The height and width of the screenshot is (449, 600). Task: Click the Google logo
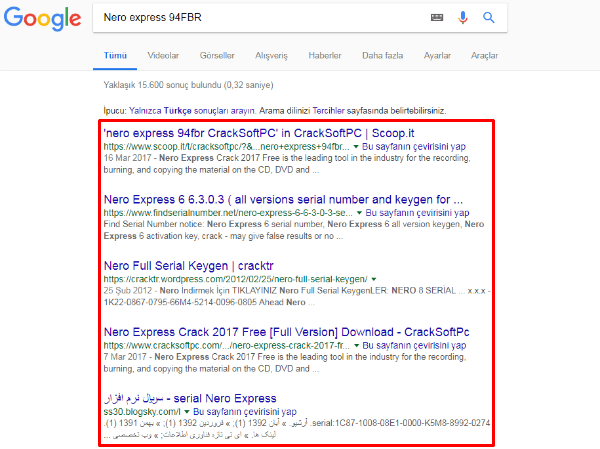pyautogui.click(x=42, y=18)
